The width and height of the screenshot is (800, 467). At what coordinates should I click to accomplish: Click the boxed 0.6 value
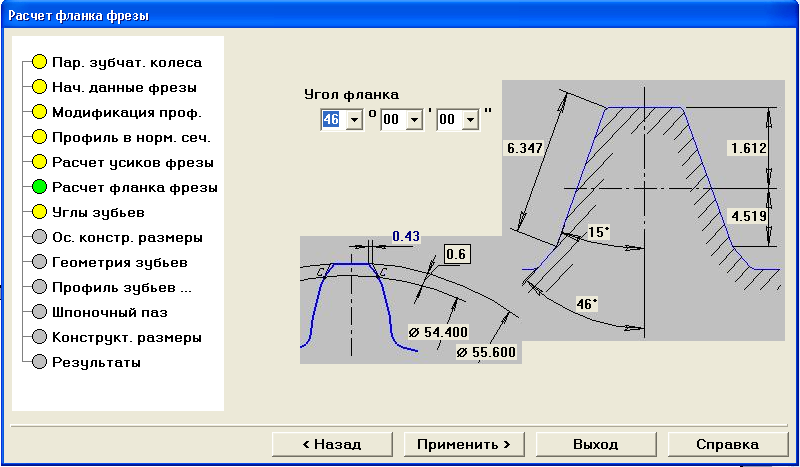pyautogui.click(x=456, y=254)
